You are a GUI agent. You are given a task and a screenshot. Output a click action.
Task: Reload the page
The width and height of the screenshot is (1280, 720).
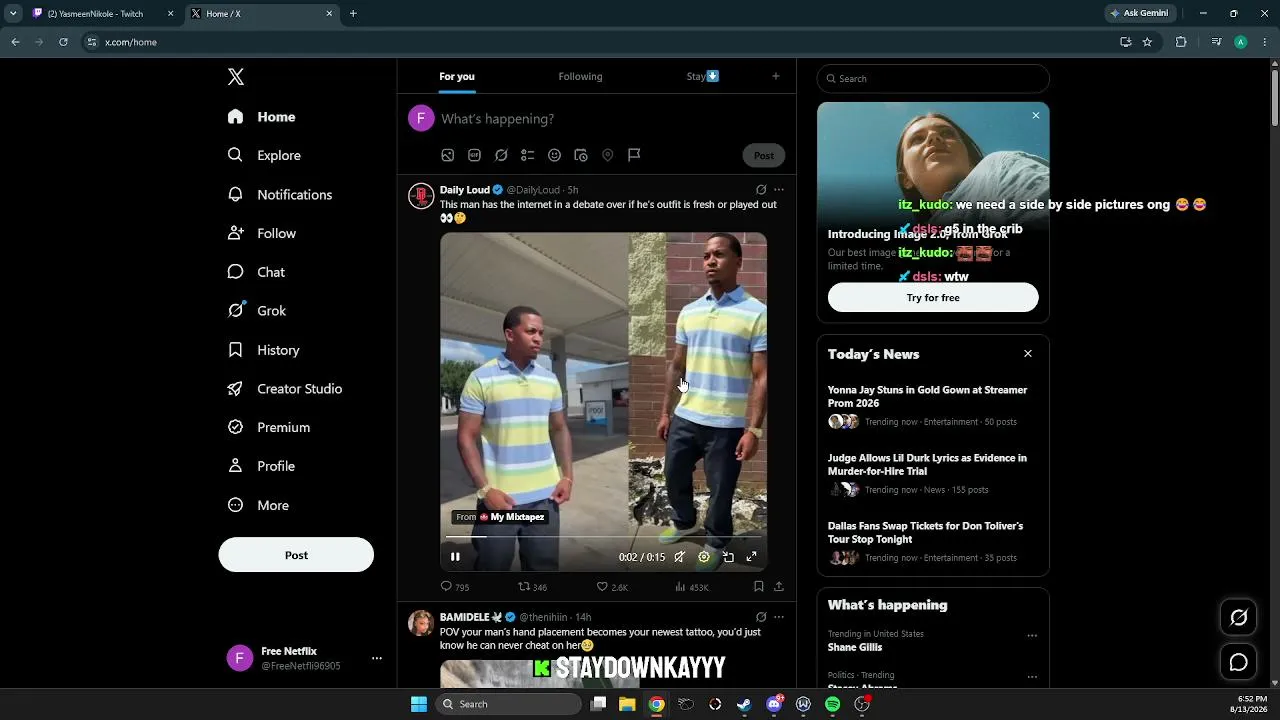[x=63, y=42]
